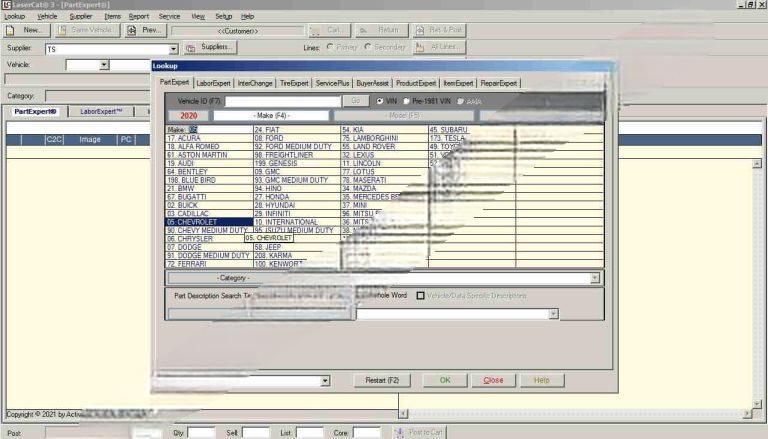Click the Cart button in the toolbar

coord(329,30)
